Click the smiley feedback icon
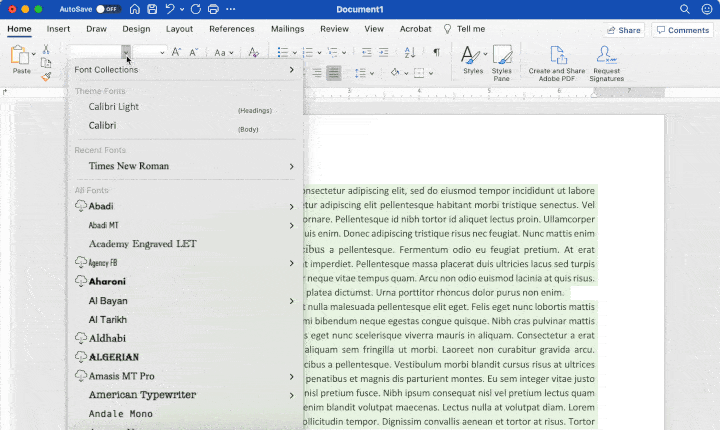Viewport: 720px width, 430px height. (707, 9)
